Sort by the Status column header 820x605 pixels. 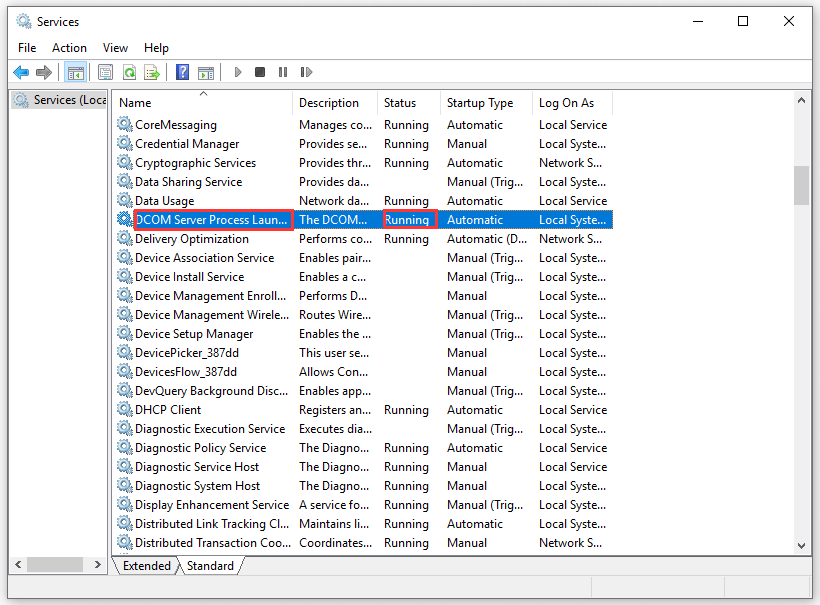pos(408,103)
